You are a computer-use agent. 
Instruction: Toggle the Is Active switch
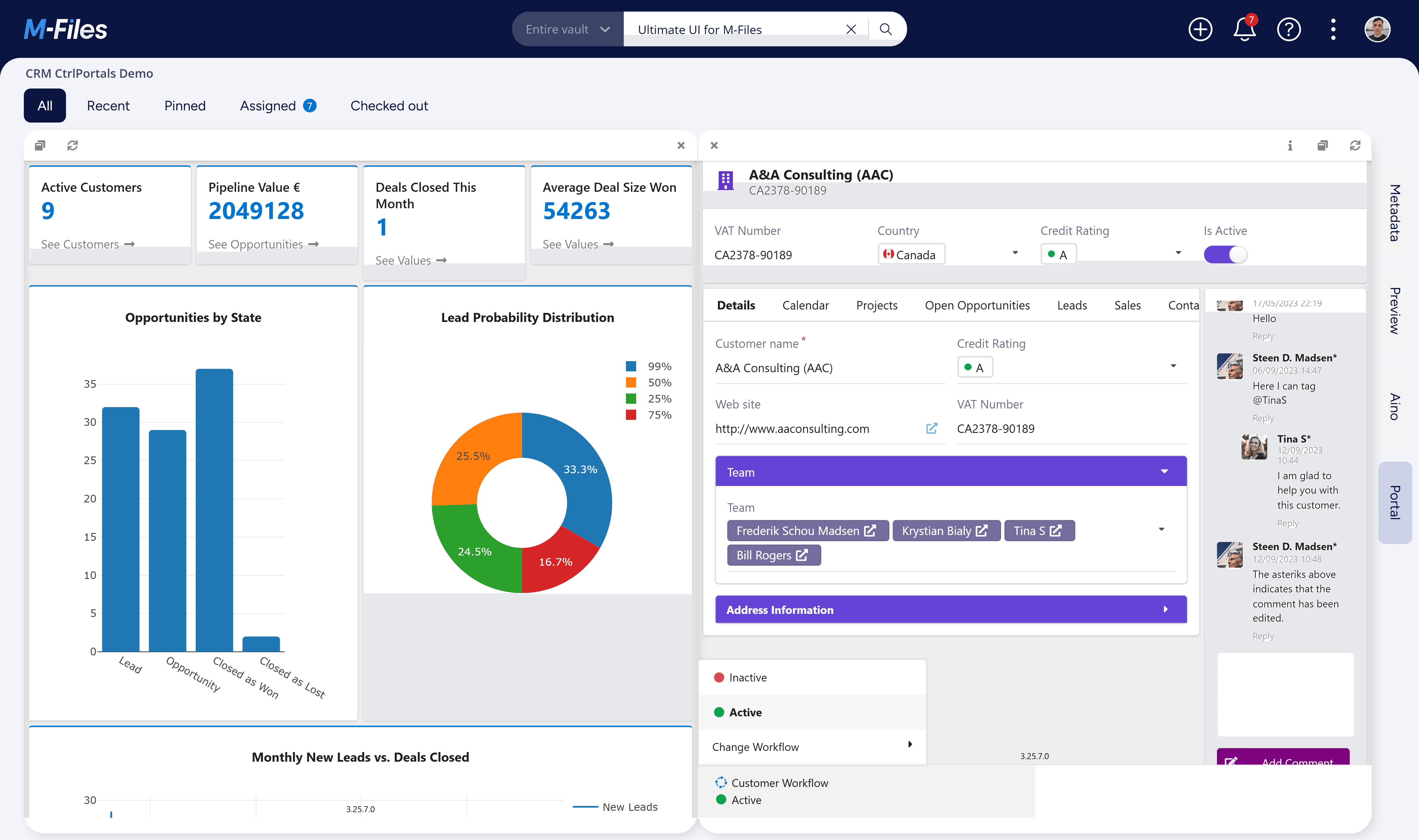[1225, 255]
